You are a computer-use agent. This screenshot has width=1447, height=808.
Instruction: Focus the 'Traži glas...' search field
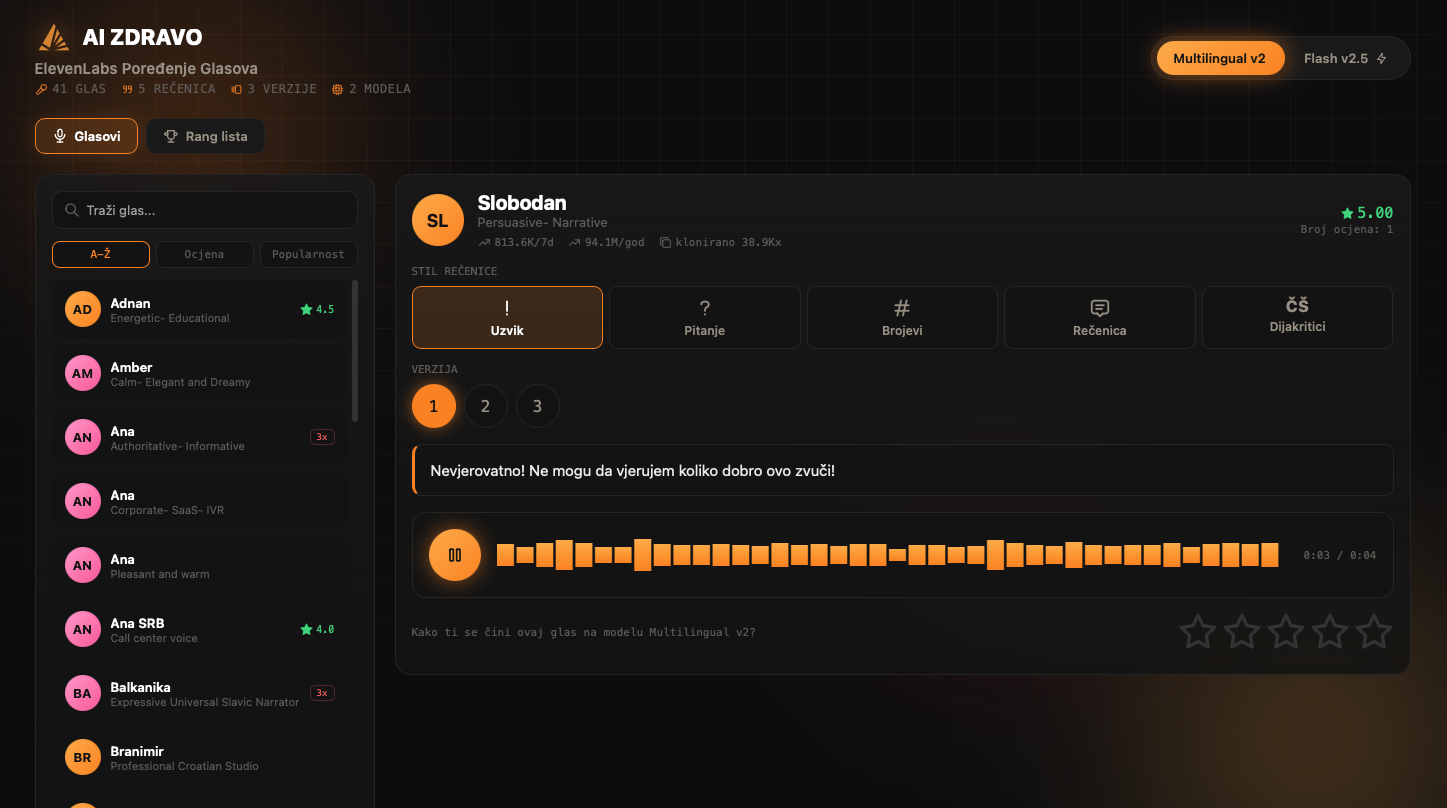(205, 210)
